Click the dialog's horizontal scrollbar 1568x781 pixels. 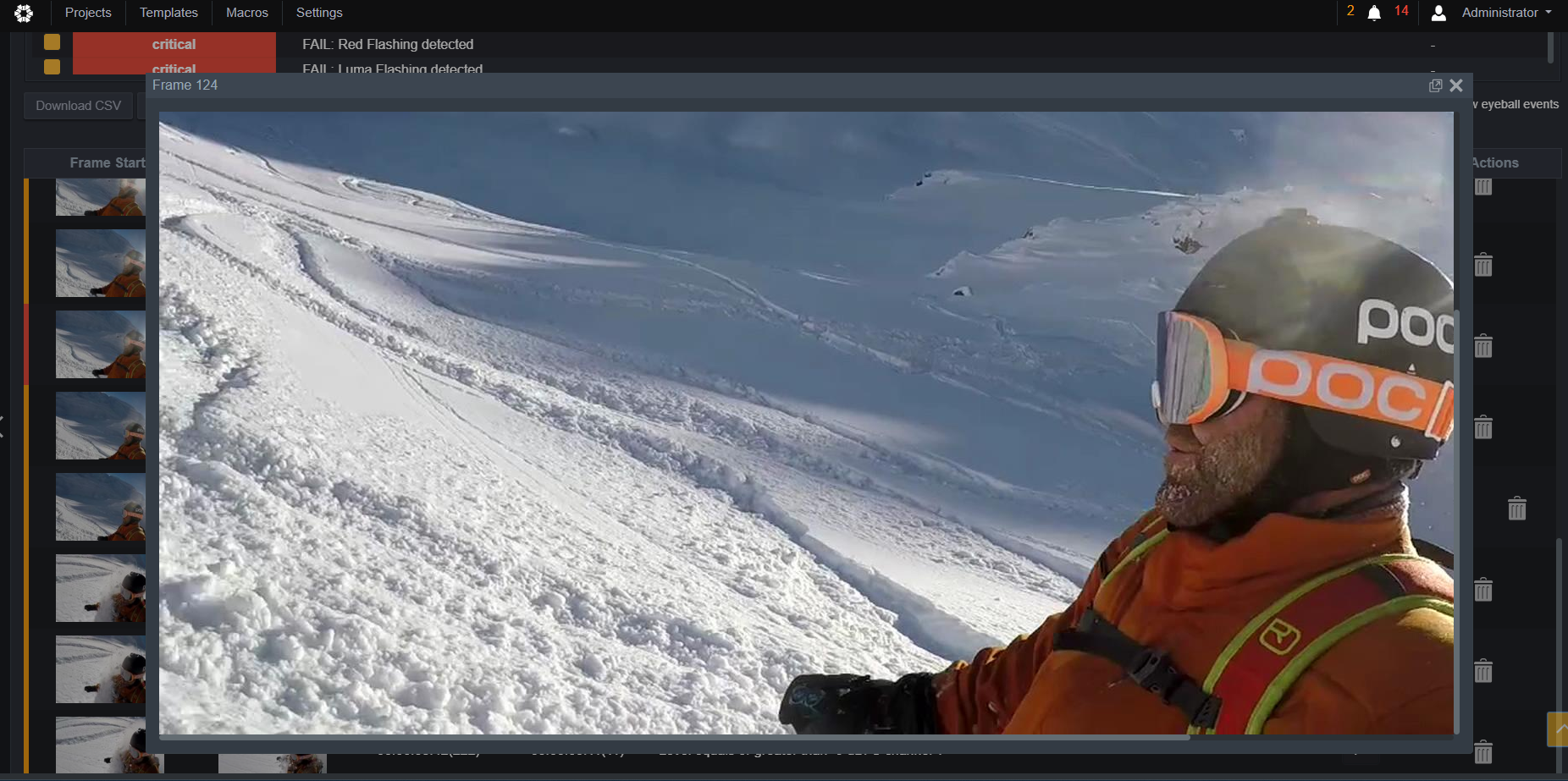[674, 738]
